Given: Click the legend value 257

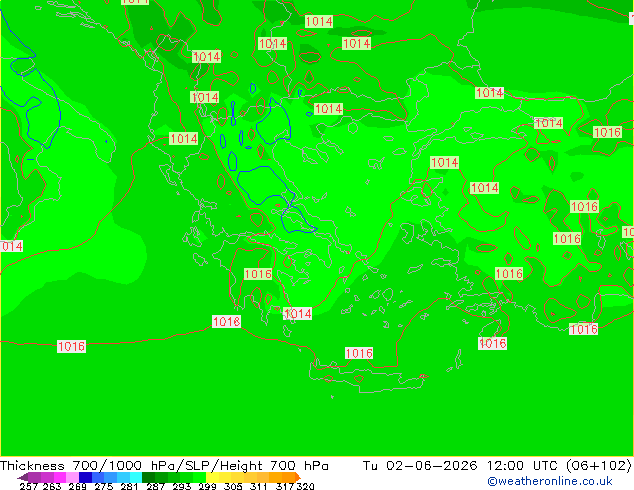Looking at the screenshot, I should (x=28, y=486).
